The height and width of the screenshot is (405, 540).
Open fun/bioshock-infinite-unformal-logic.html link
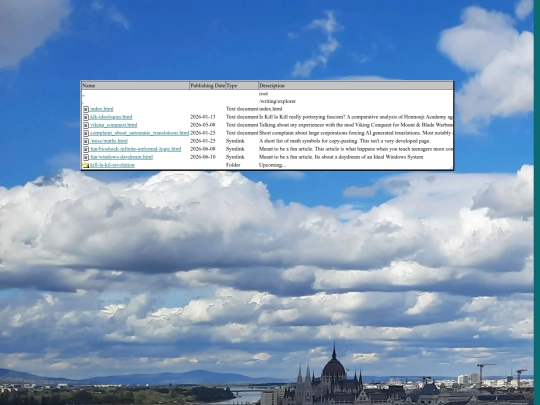[135, 149]
